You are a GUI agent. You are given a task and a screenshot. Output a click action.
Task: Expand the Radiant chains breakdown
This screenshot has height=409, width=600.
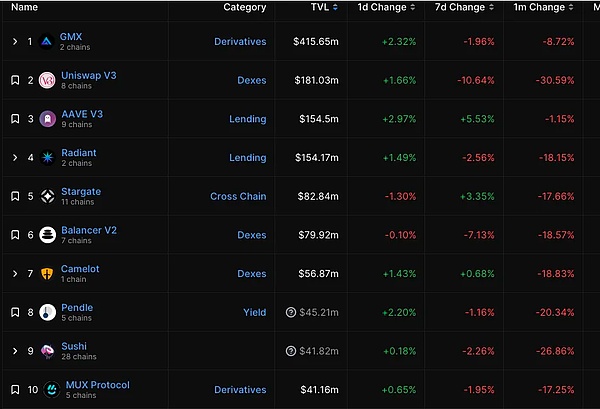click(15, 158)
